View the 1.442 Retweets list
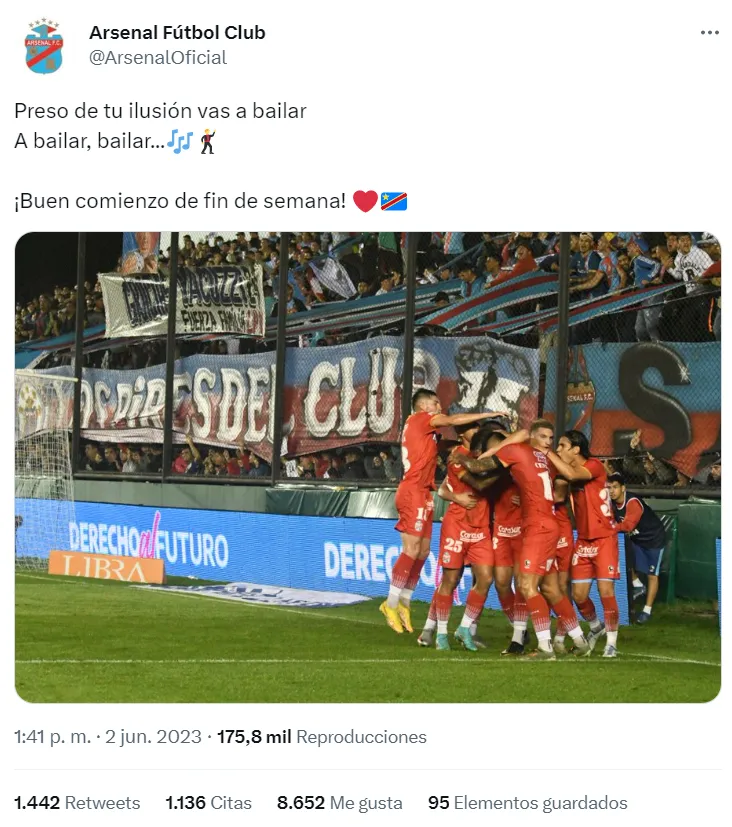 [77, 802]
